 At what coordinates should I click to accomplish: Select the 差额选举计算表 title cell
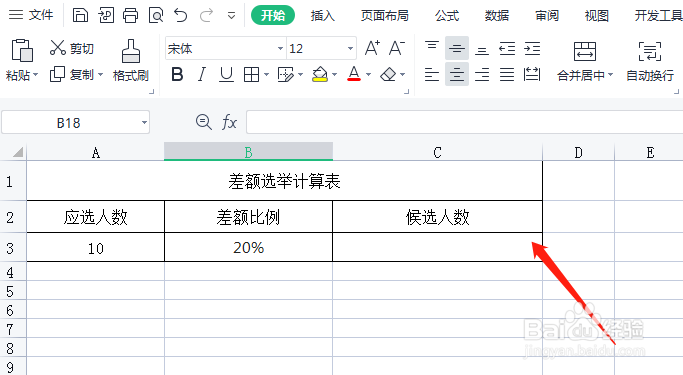point(284,181)
